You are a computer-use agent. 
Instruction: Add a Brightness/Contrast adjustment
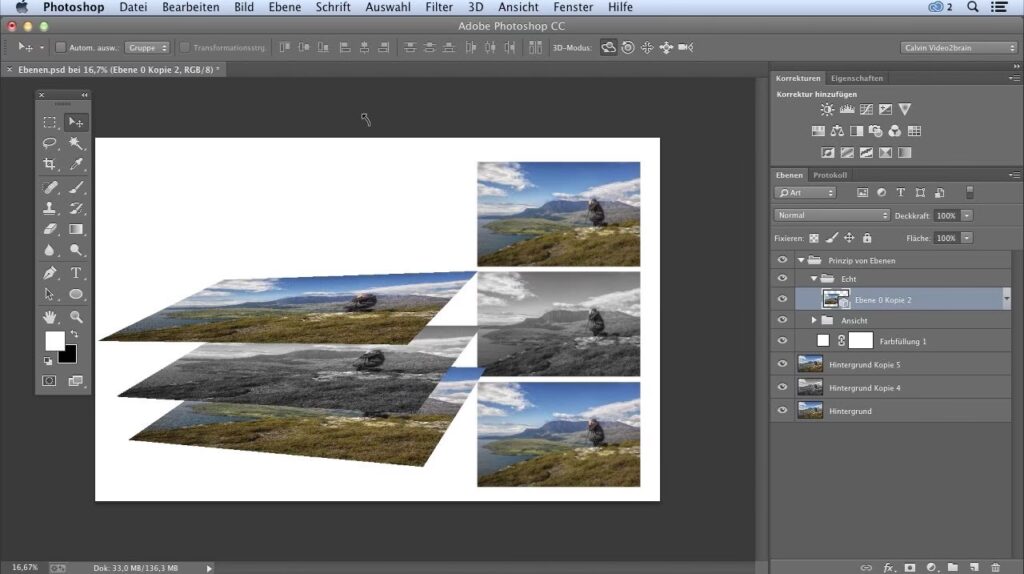pyautogui.click(x=827, y=109)
